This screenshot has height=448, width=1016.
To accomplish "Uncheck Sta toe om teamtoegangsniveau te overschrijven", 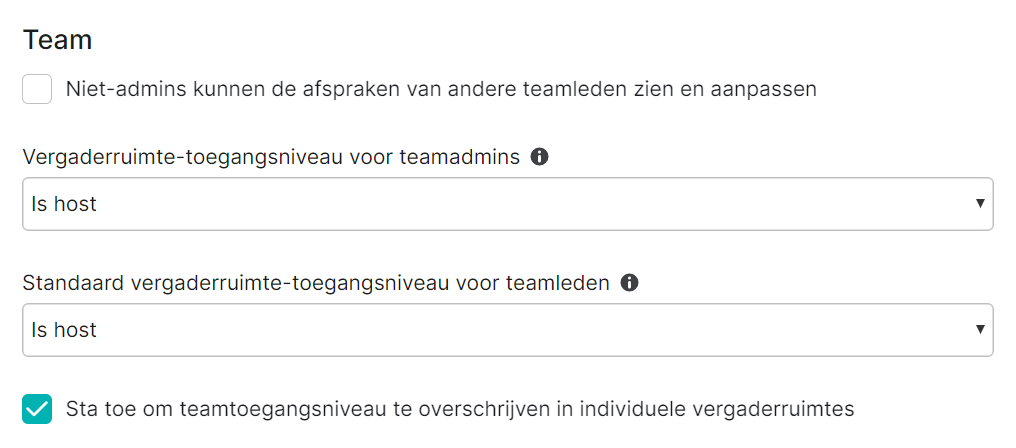I will tap(37, 409).
